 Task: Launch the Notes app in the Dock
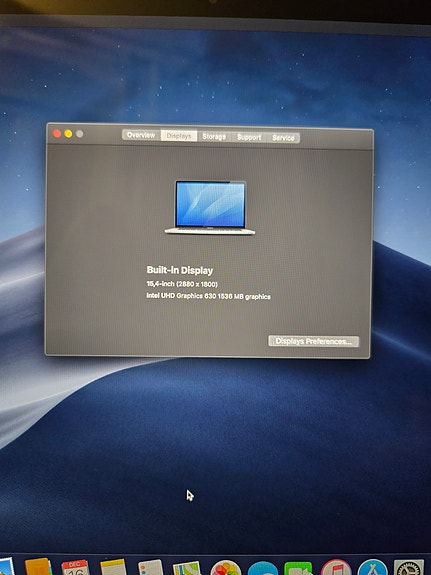point(113,567)
